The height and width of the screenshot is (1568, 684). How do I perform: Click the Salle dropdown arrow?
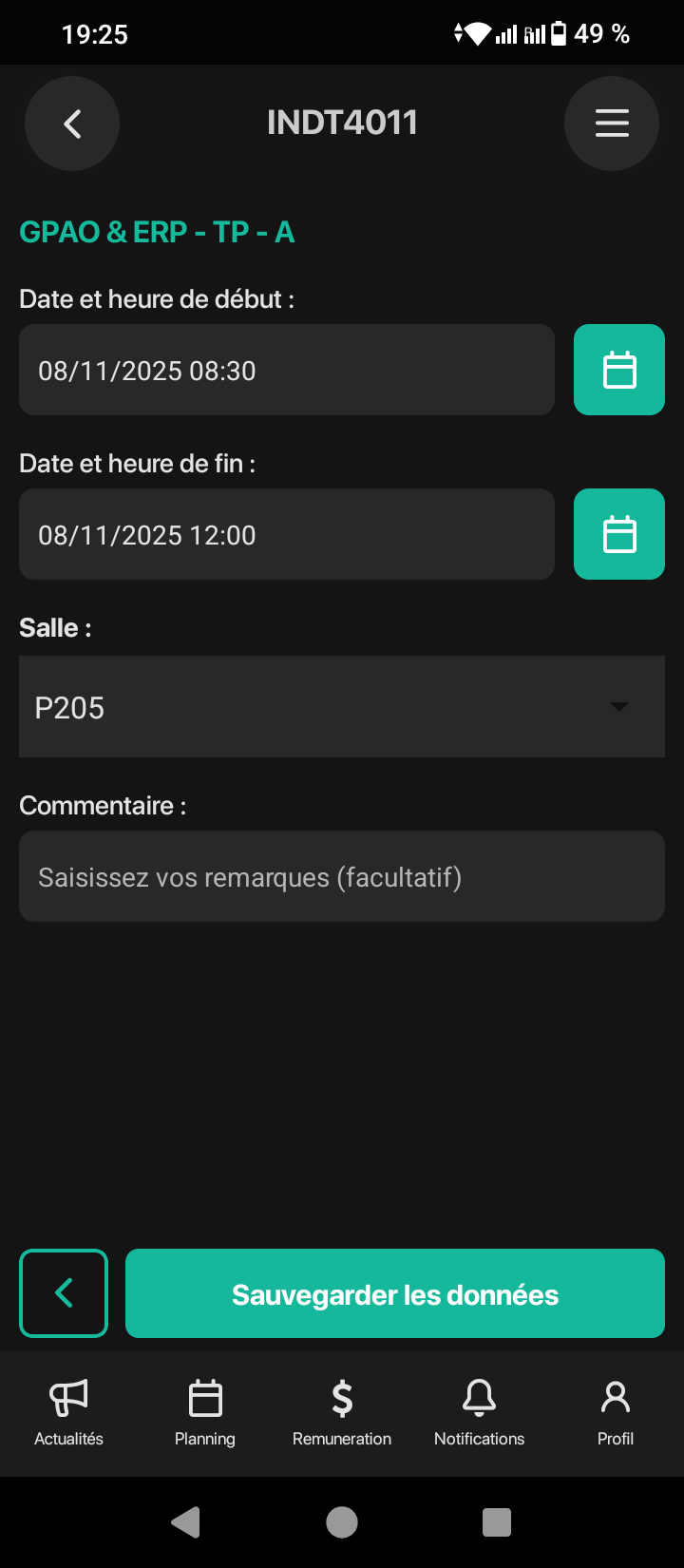click(x=619, y=707)
